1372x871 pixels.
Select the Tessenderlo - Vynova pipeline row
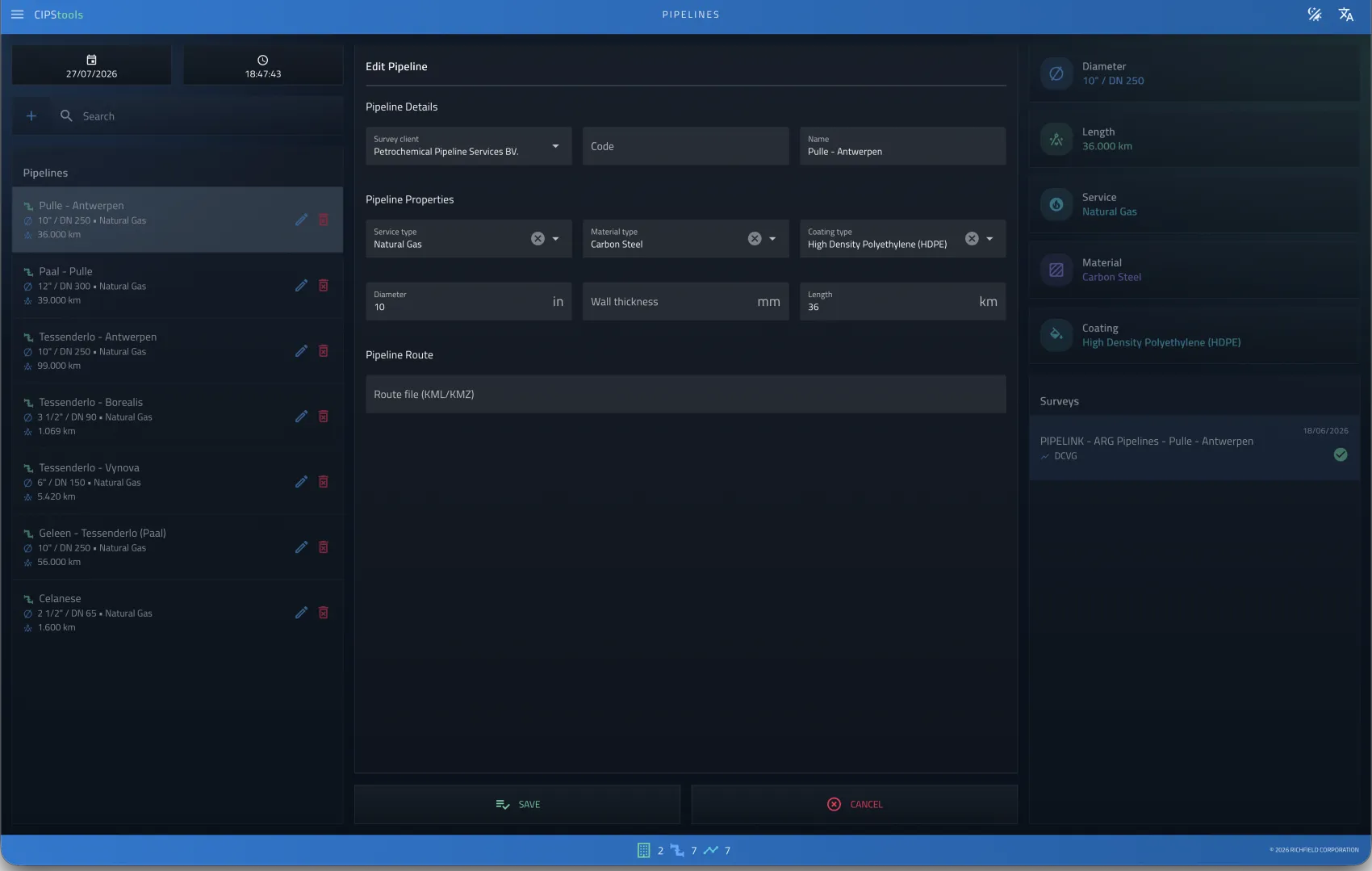click(178, 481)
